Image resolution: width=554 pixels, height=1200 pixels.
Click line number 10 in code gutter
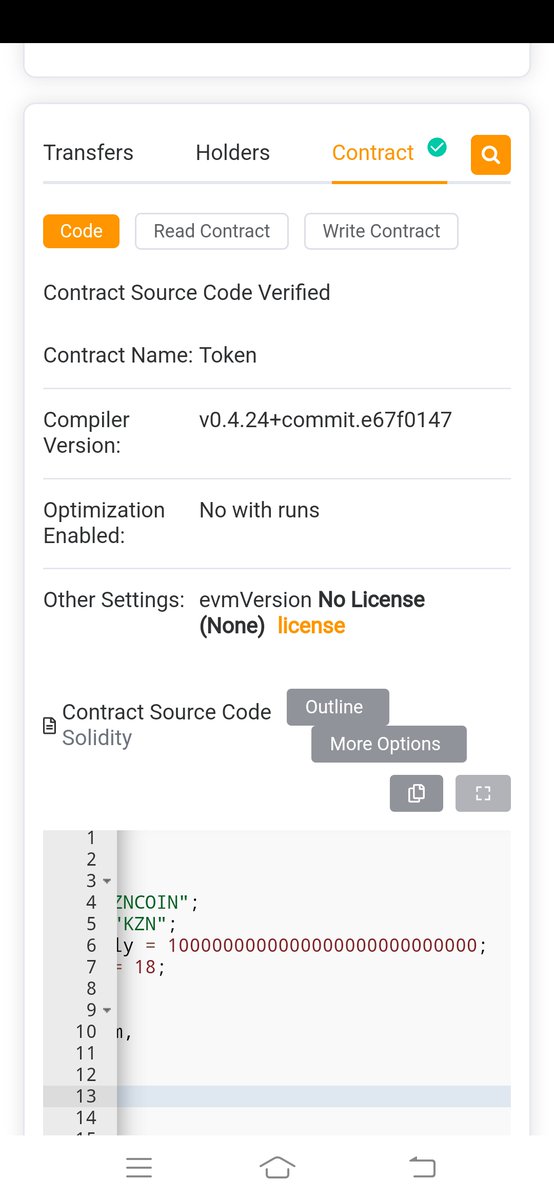click(x=86, y=1031)
